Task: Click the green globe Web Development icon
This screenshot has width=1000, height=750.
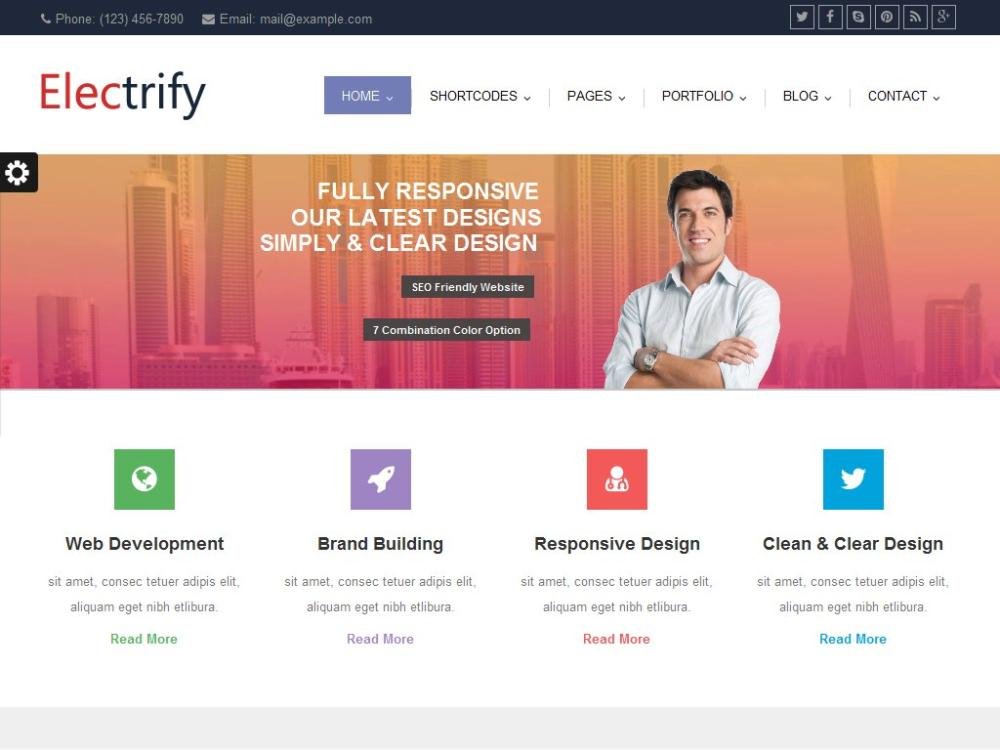Action: (x=144, y=479)
